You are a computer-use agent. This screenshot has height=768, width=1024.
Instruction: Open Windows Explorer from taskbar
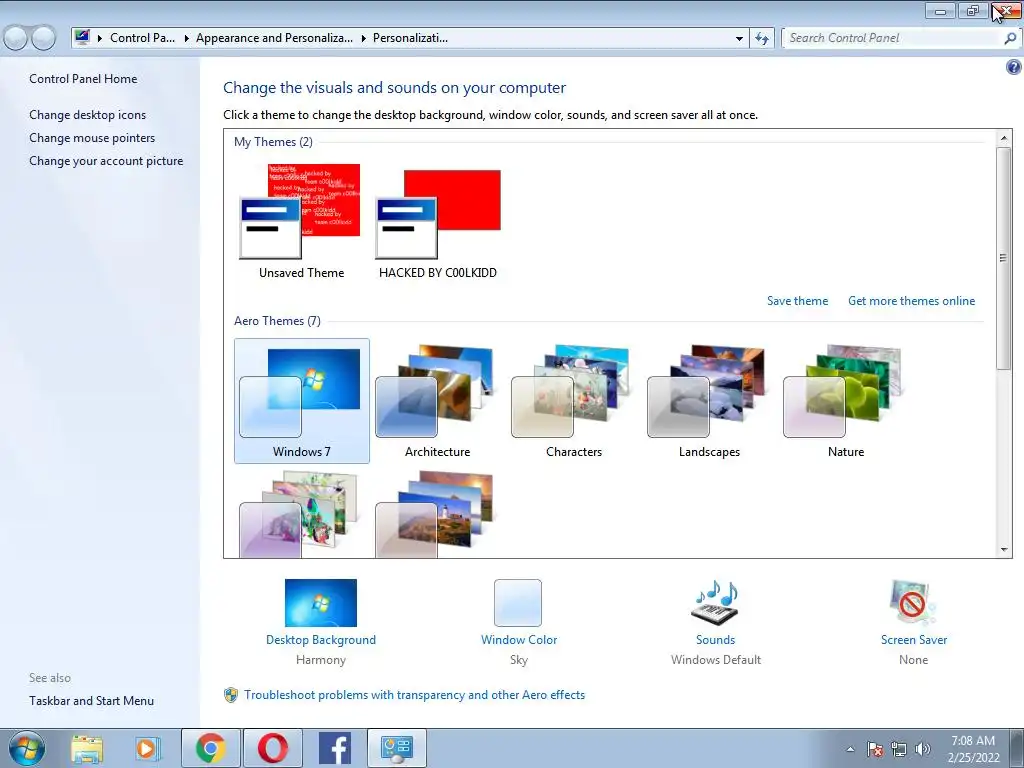[x=87, y=748]
